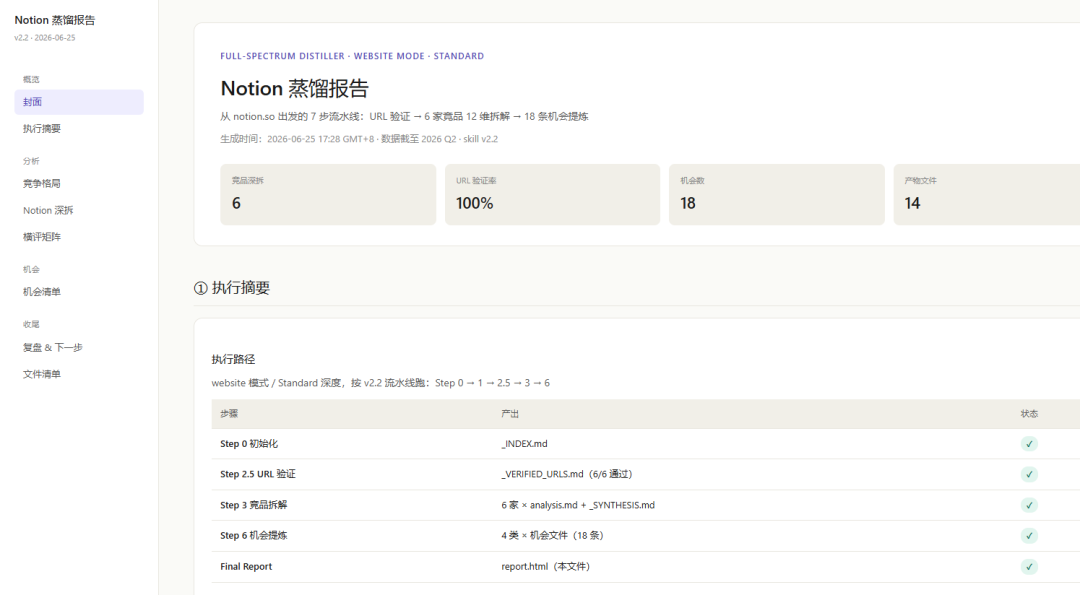Click the Final Report row label
This screenshot has width=1080, height=595.
[x=246, y=567]
